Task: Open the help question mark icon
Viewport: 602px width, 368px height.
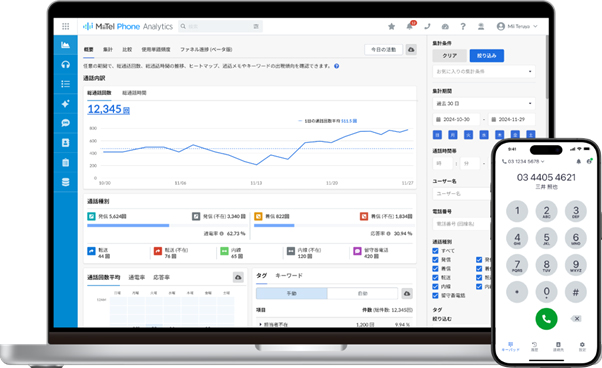Action: coord(463,26)
